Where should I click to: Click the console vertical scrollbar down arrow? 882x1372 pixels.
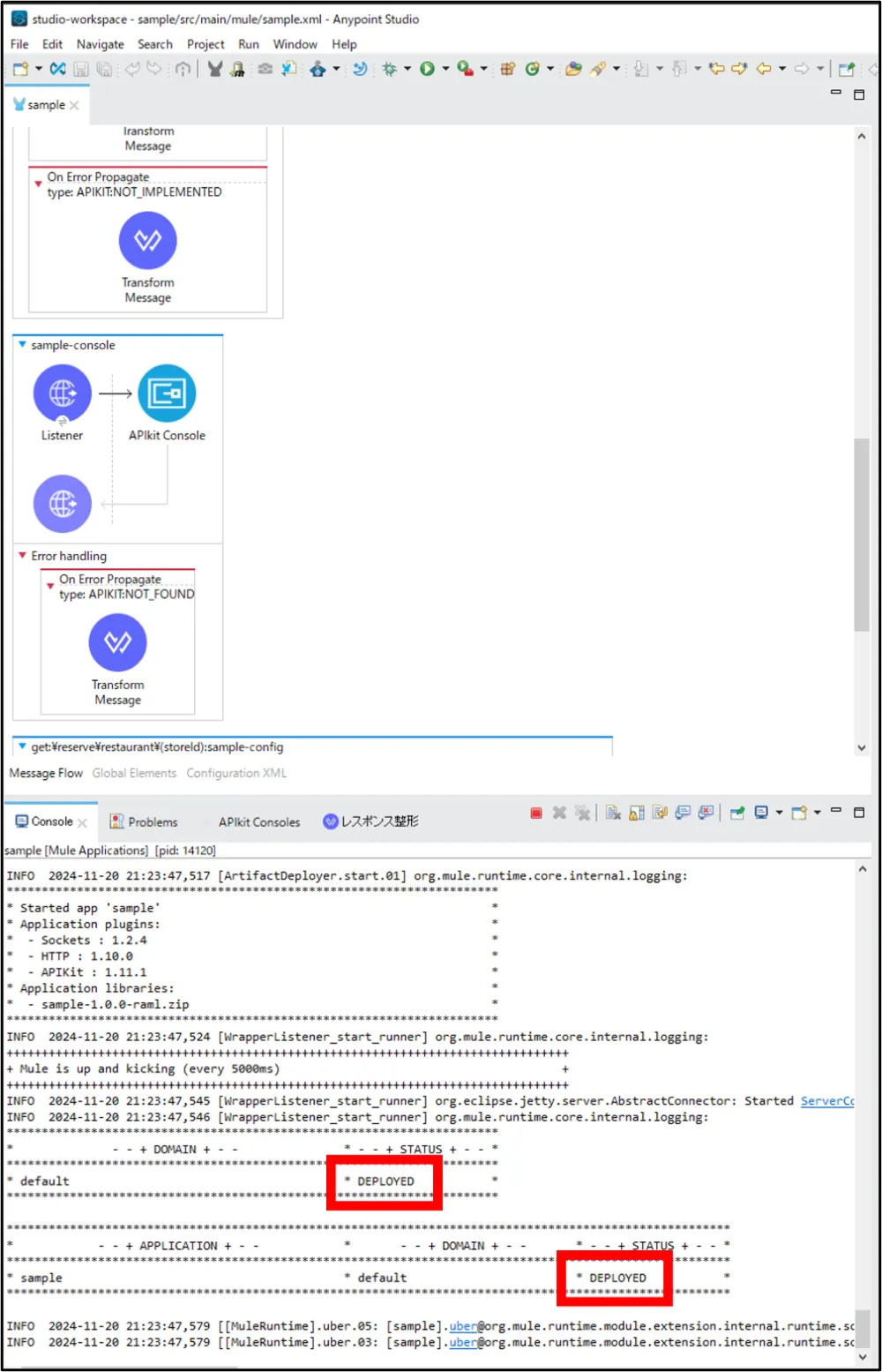(862, 1358)
